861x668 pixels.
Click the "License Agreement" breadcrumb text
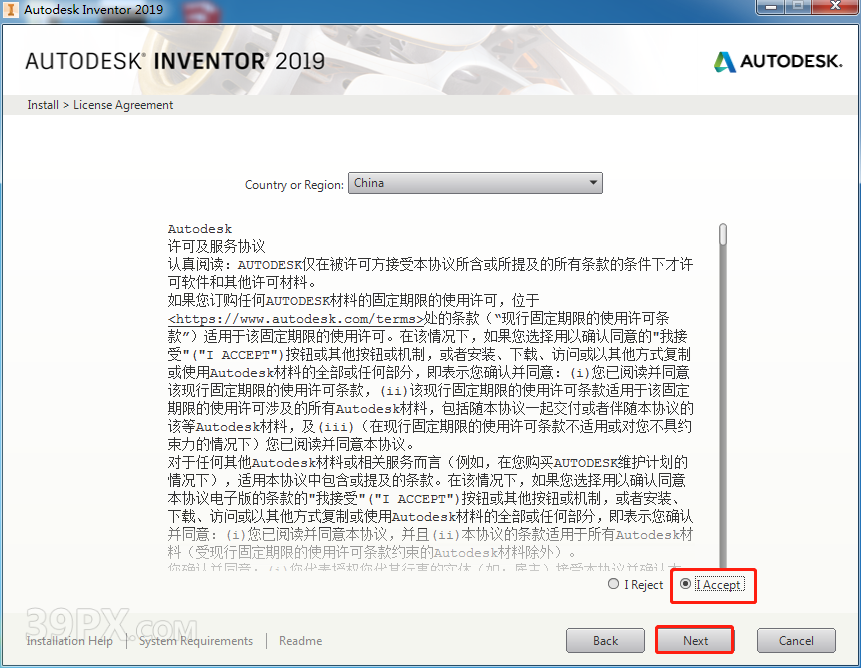123,105
